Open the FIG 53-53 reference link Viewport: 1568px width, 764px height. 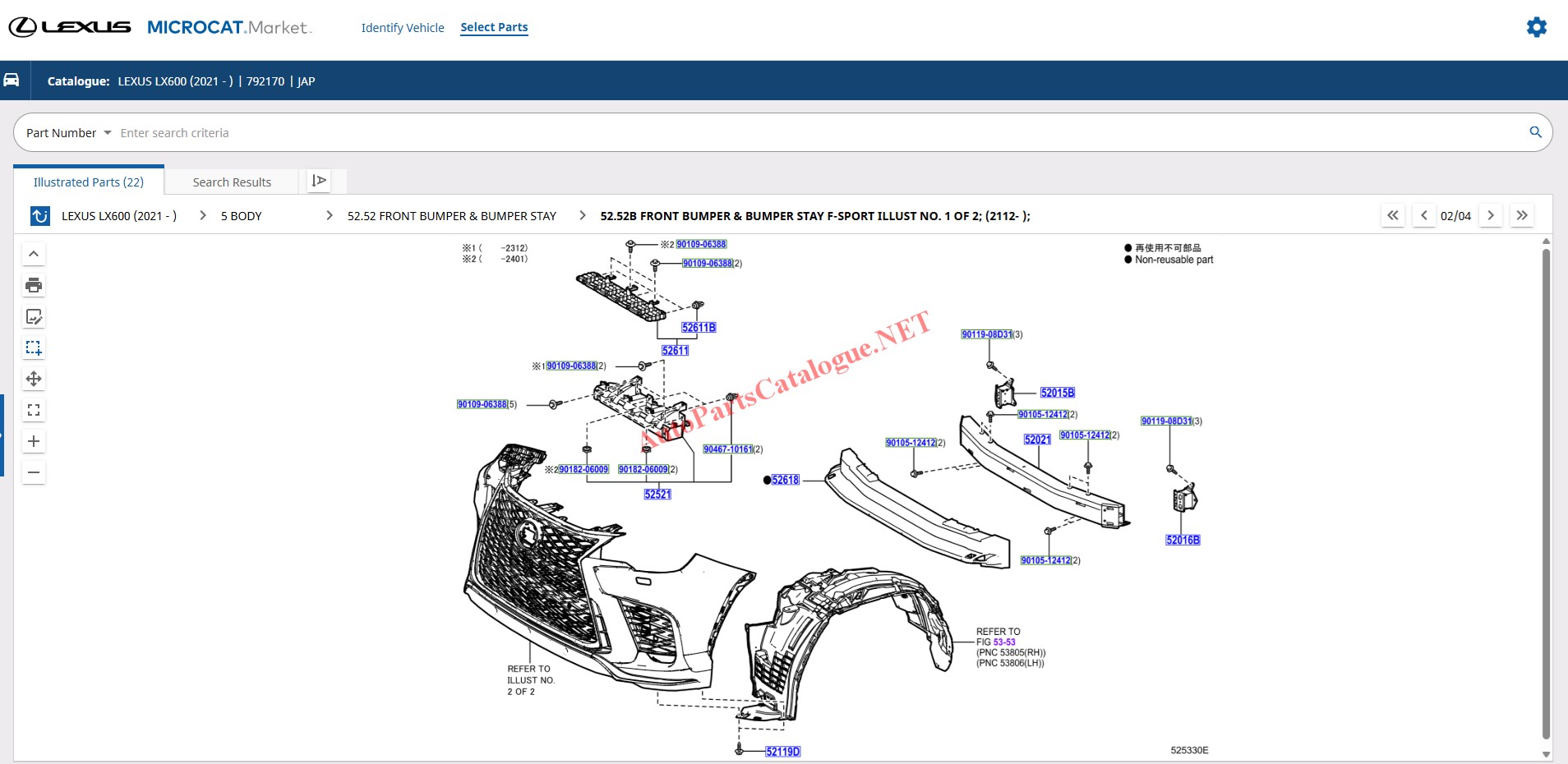click(x=1004, y=642)
